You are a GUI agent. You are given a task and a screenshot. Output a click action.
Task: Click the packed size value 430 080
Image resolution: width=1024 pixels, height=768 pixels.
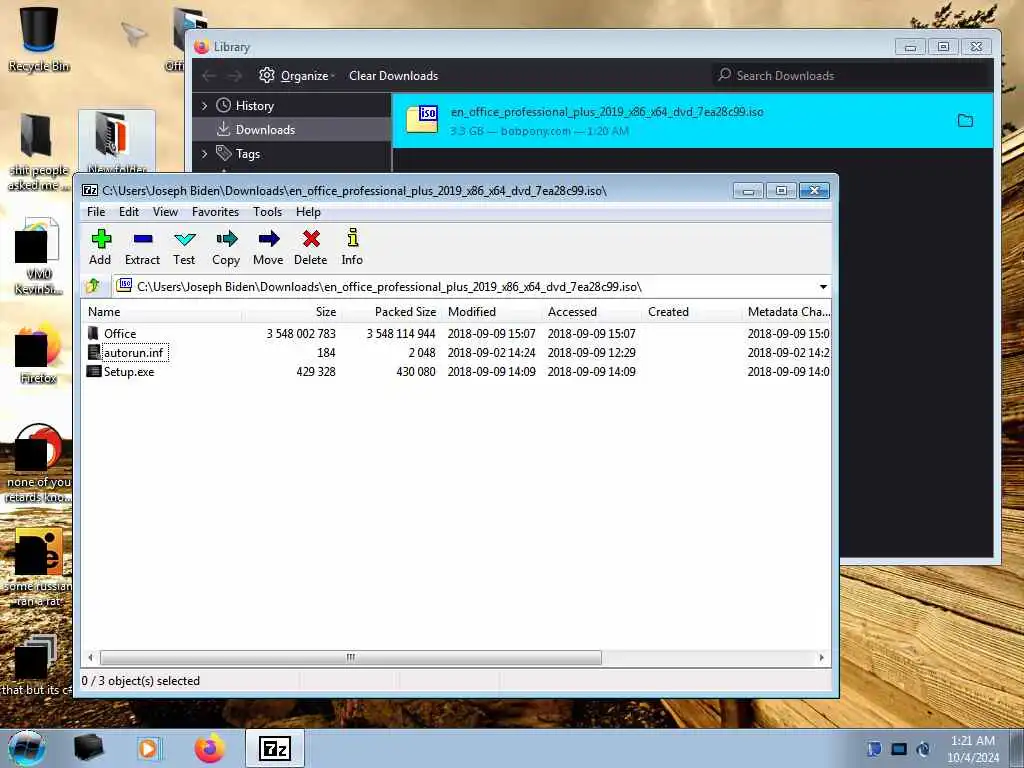coord(415,372)
